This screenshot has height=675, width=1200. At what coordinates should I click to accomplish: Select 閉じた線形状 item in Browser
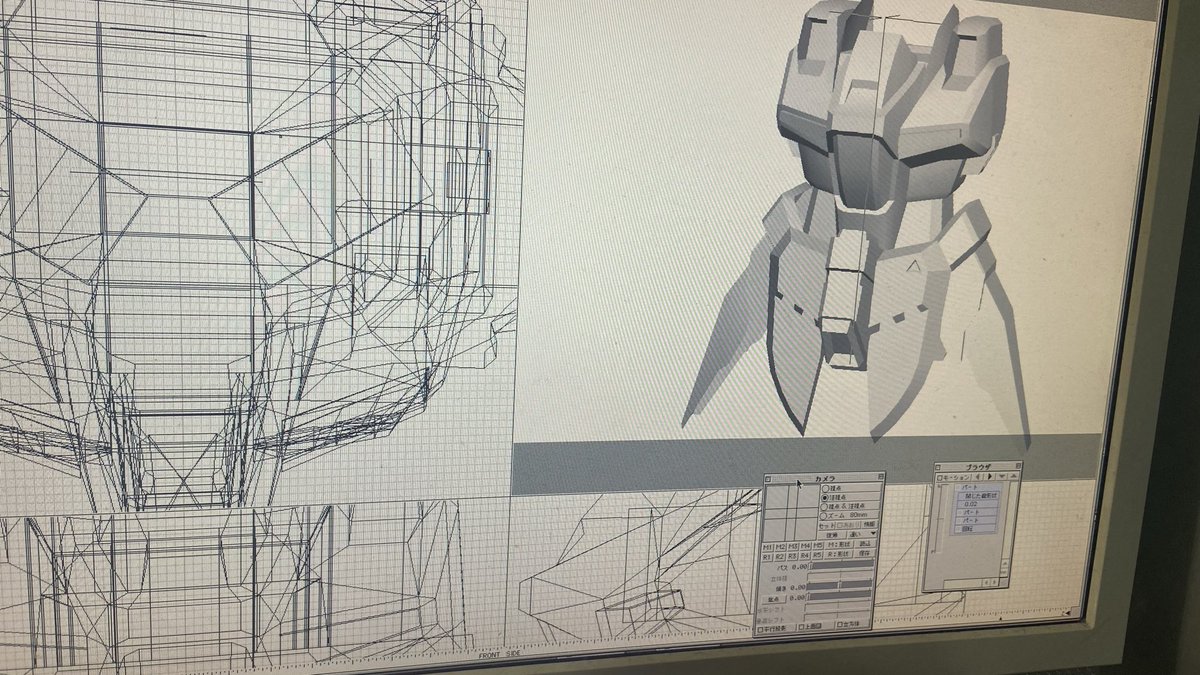[x=978, y=496]
